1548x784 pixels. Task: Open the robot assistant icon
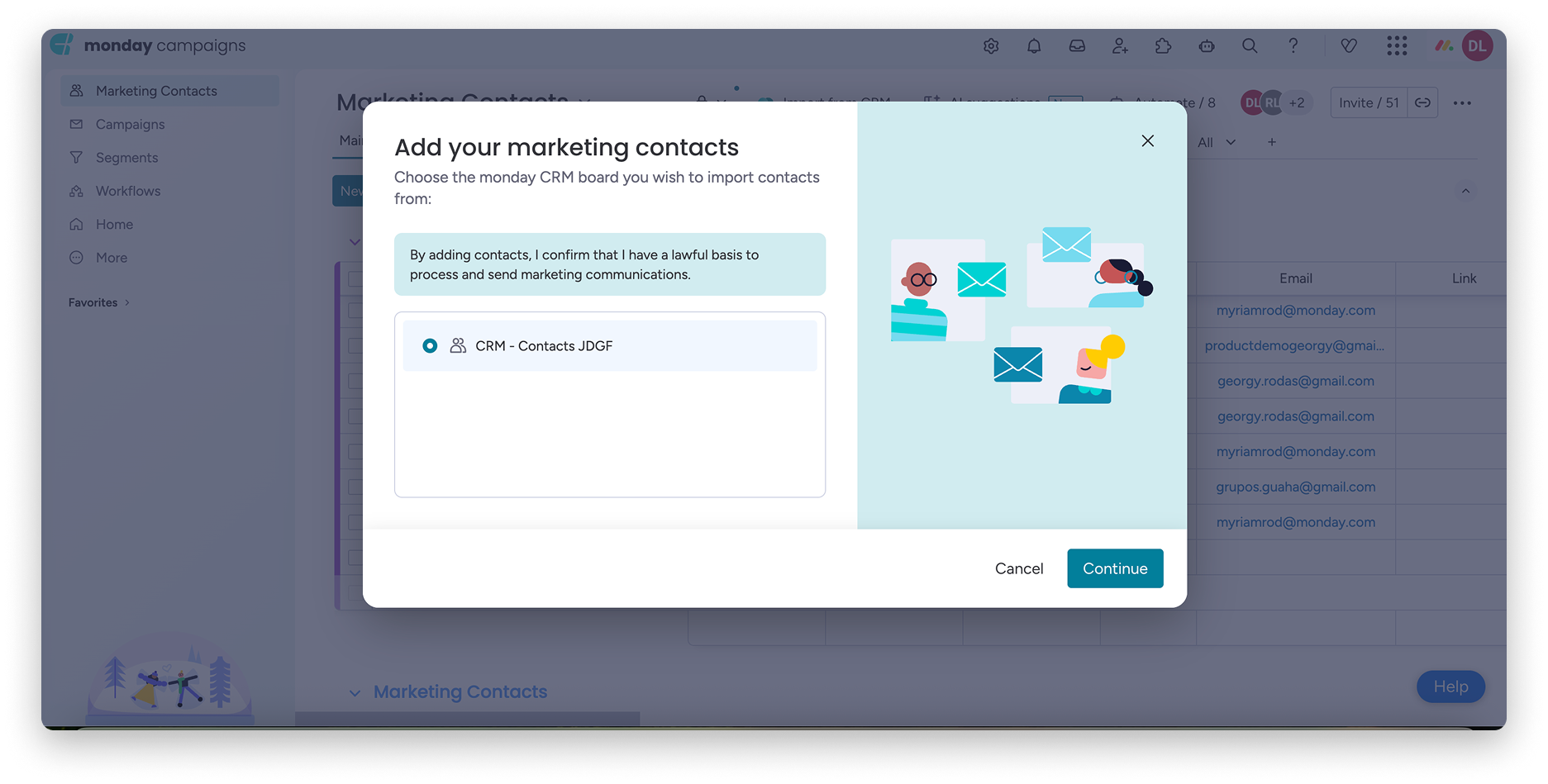(1207, 46)
